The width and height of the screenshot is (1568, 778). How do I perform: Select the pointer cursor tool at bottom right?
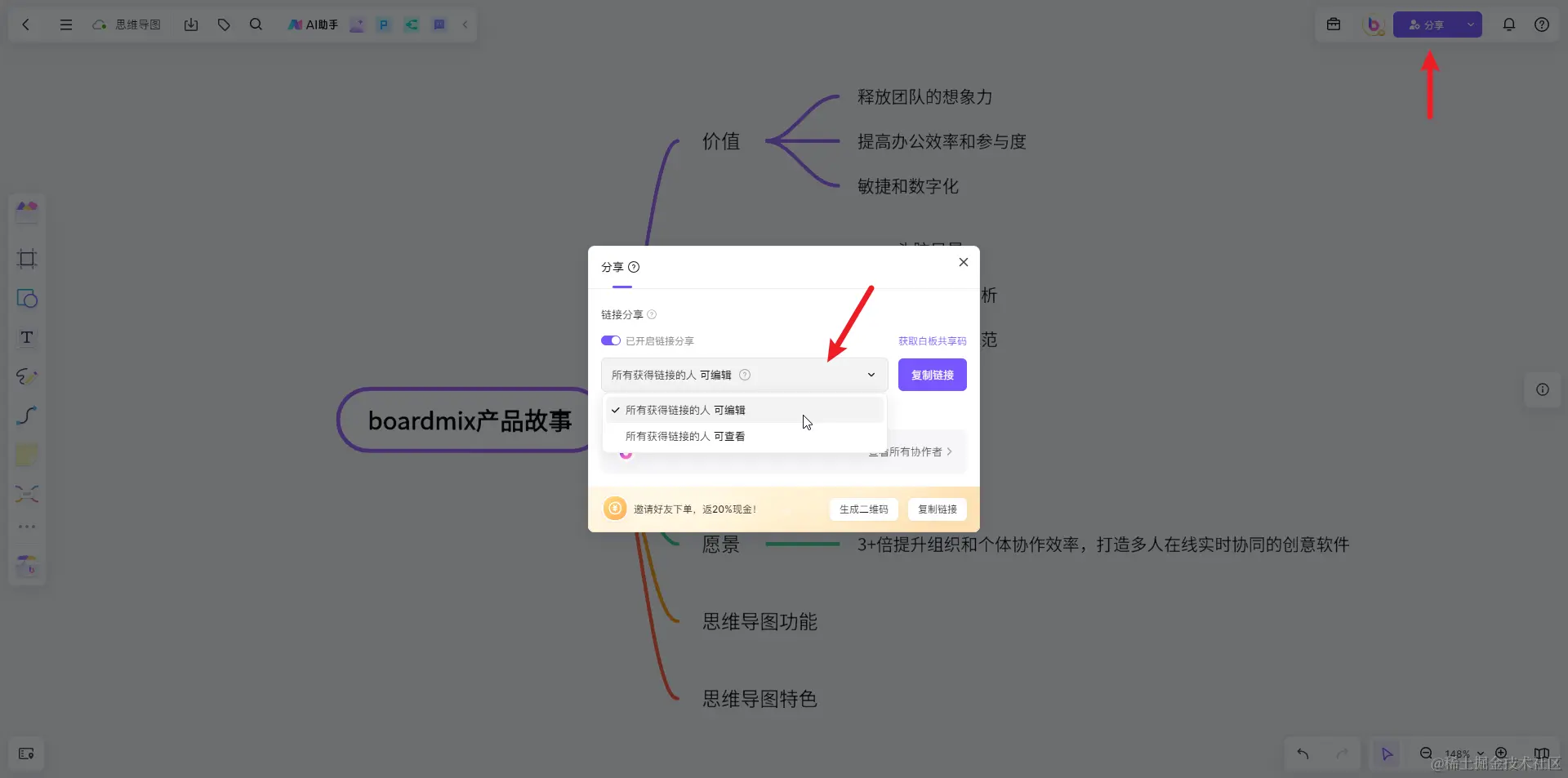(1387, 754)
